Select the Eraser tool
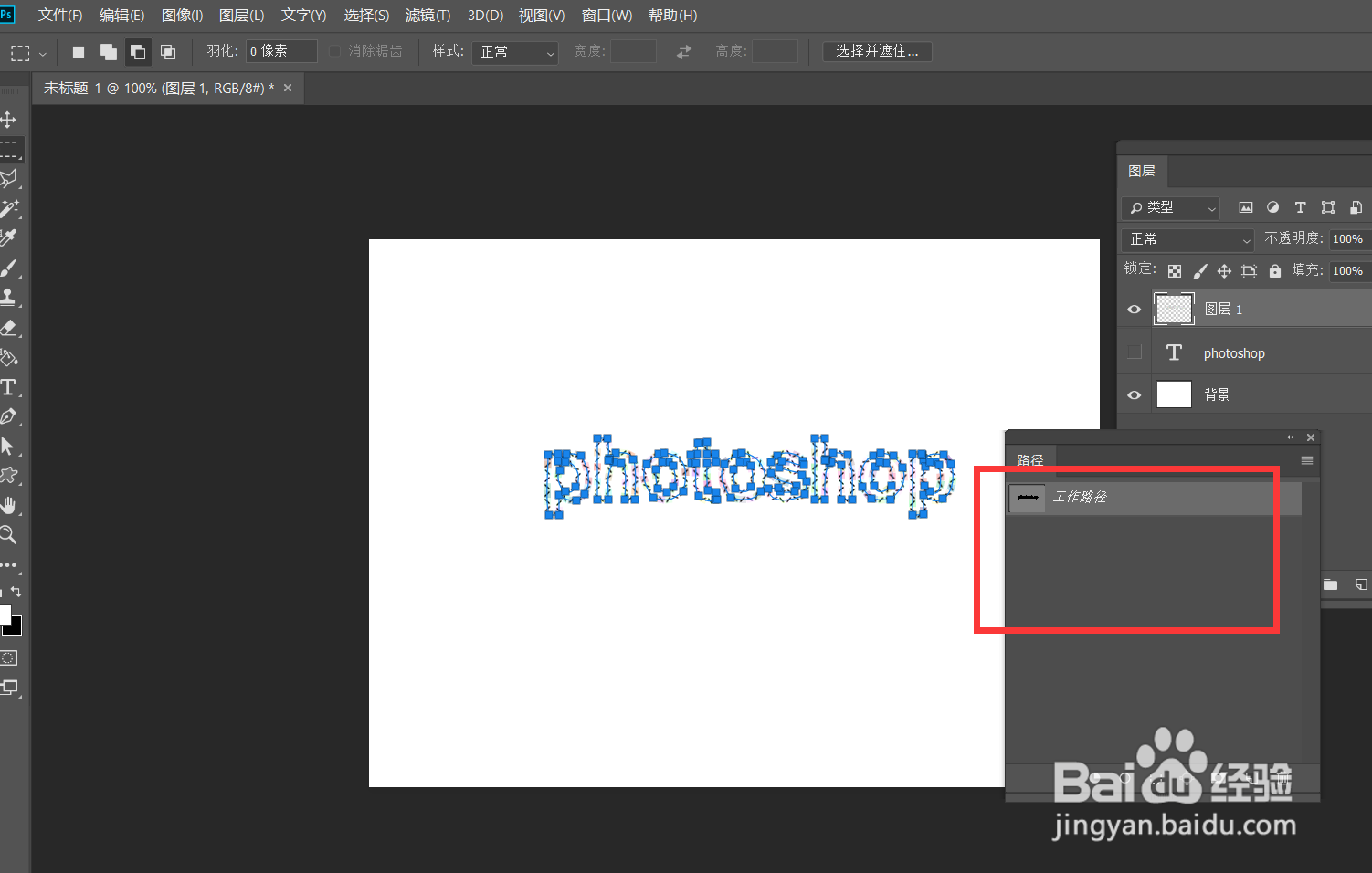1372x873 pixels. click(x=8, y=327)
